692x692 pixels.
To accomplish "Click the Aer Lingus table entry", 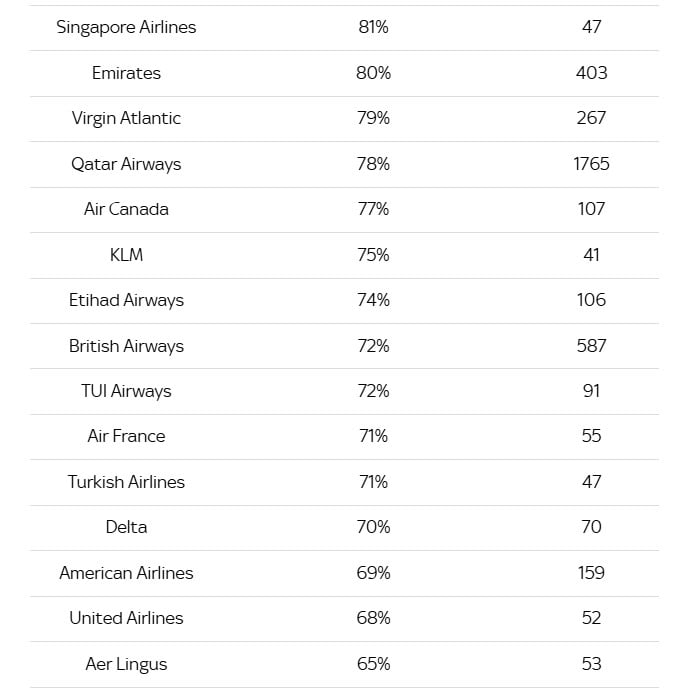I will 126,664.
